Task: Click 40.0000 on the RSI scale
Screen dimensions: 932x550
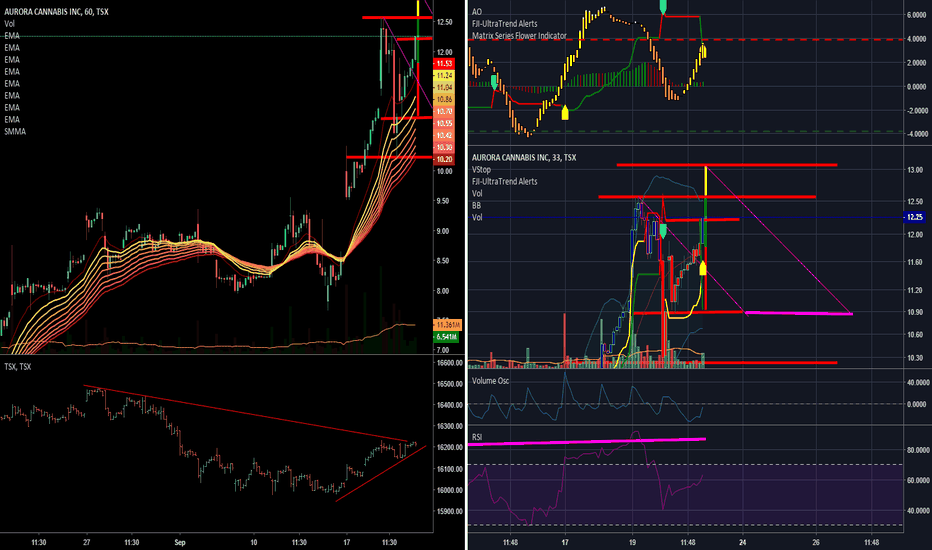Action: pos(918,511)
